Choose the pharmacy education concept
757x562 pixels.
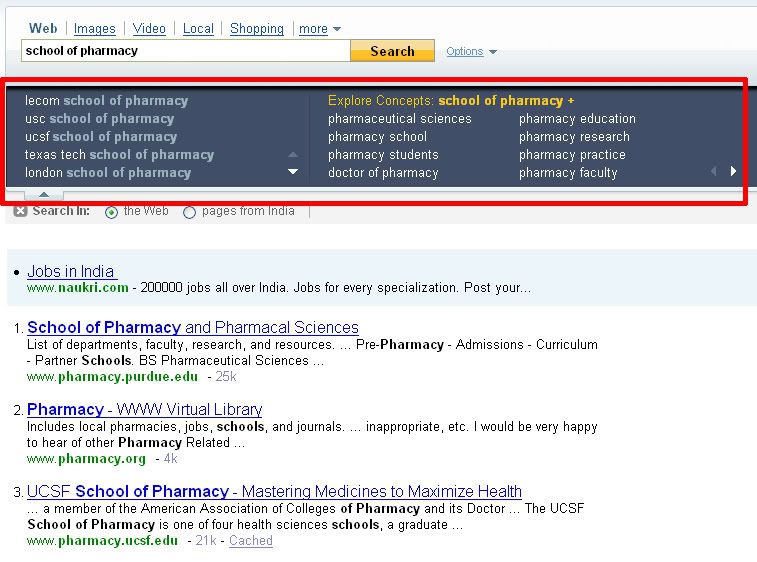point(577,118)
